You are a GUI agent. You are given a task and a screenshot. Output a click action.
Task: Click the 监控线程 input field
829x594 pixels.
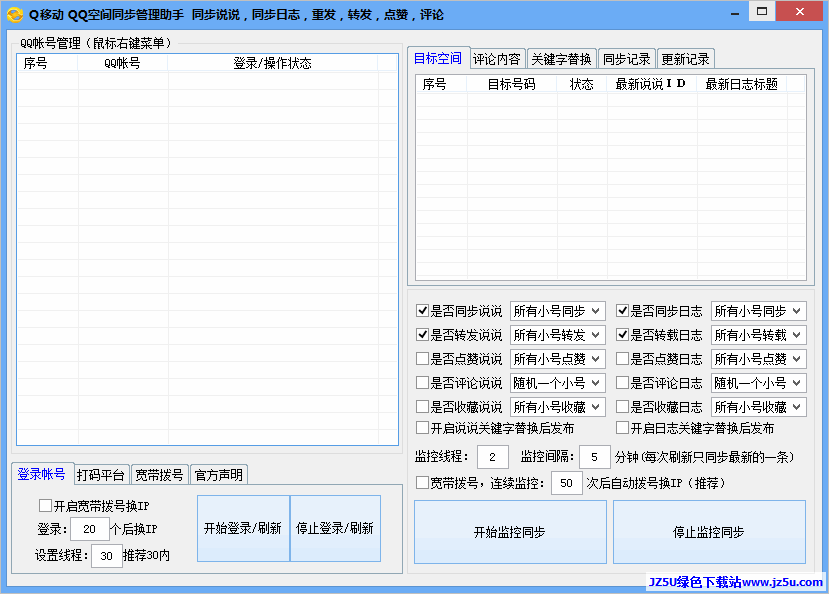pyautogui.click(x=493, y=457)
